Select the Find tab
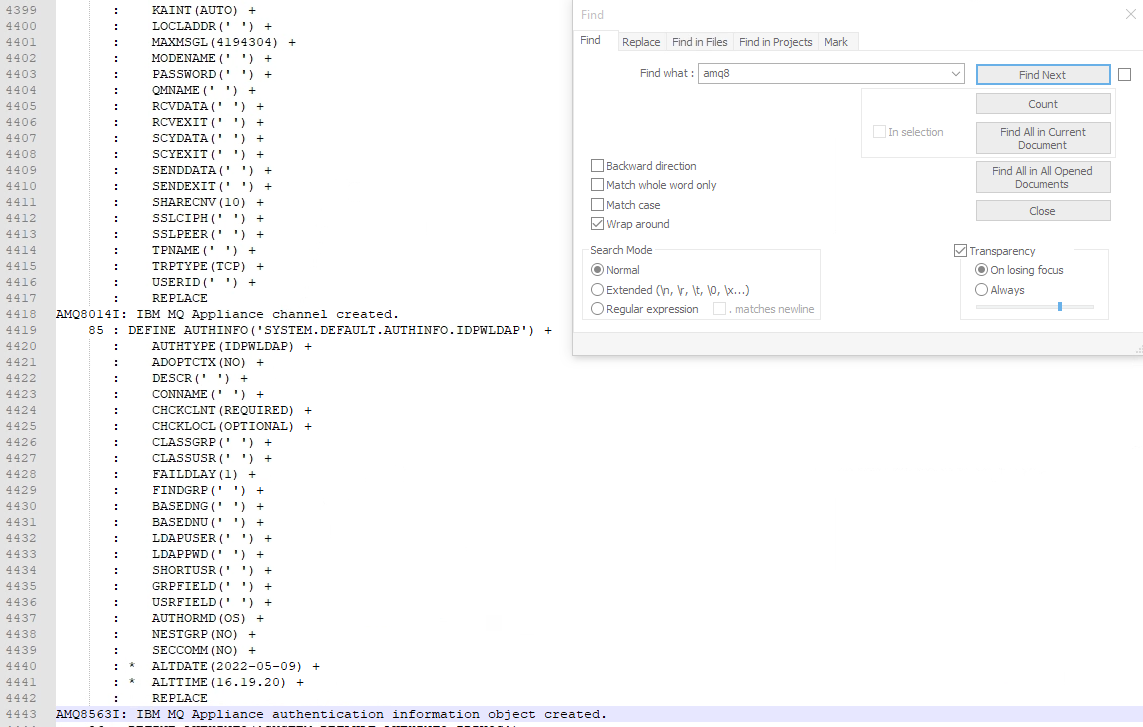Viewport: 1143px width, 727px height. [590, 40]
